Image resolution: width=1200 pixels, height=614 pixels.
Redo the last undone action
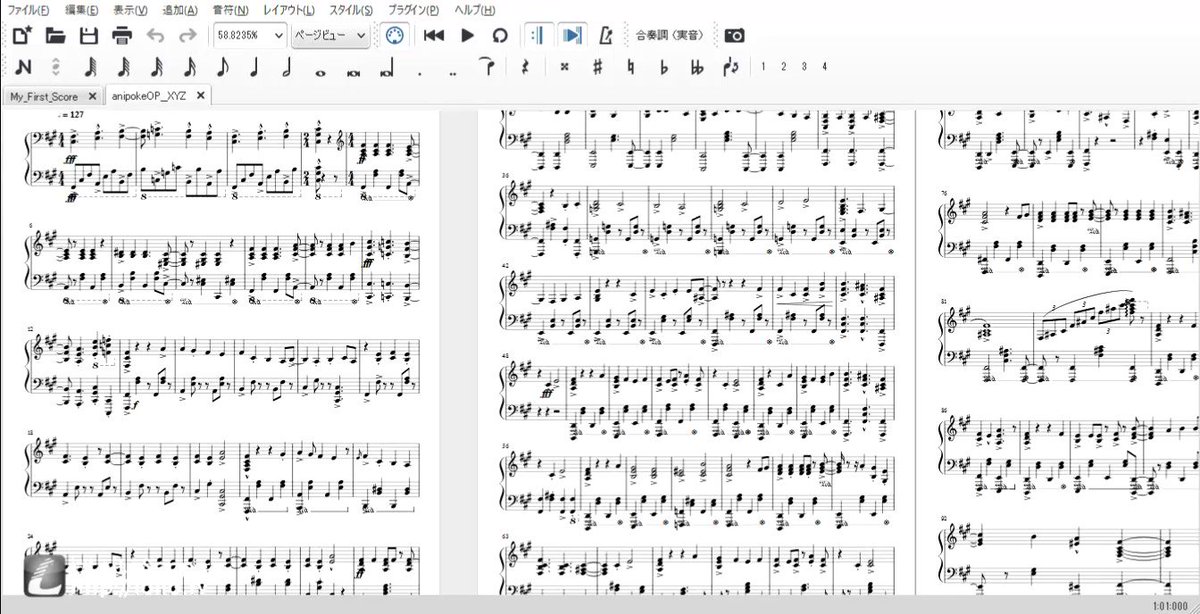[x=187, y=36]
